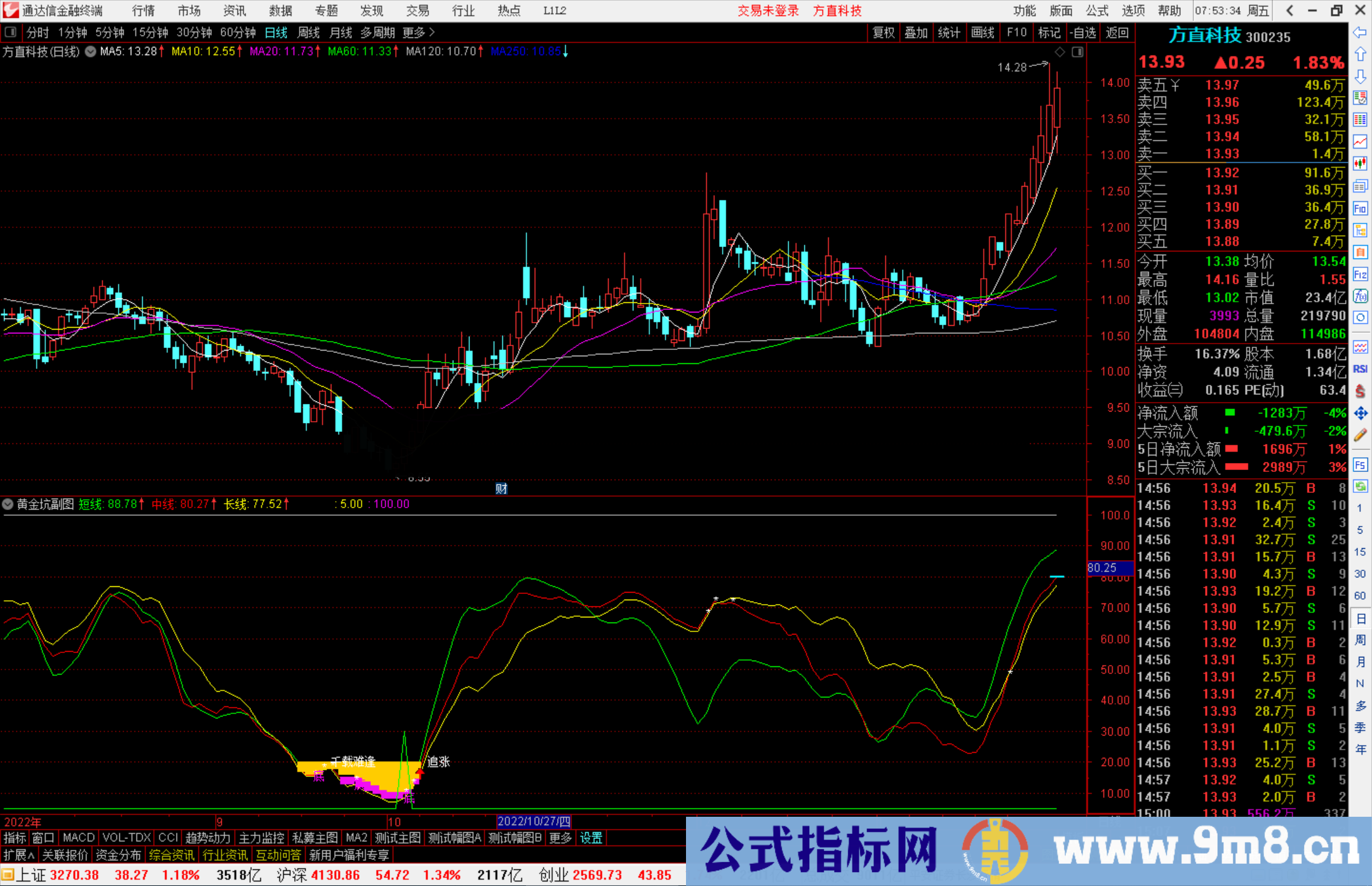This screenshot has height=886, width=1372.
Task: Click the 交易未登录 login link
Action: point(768,10)
